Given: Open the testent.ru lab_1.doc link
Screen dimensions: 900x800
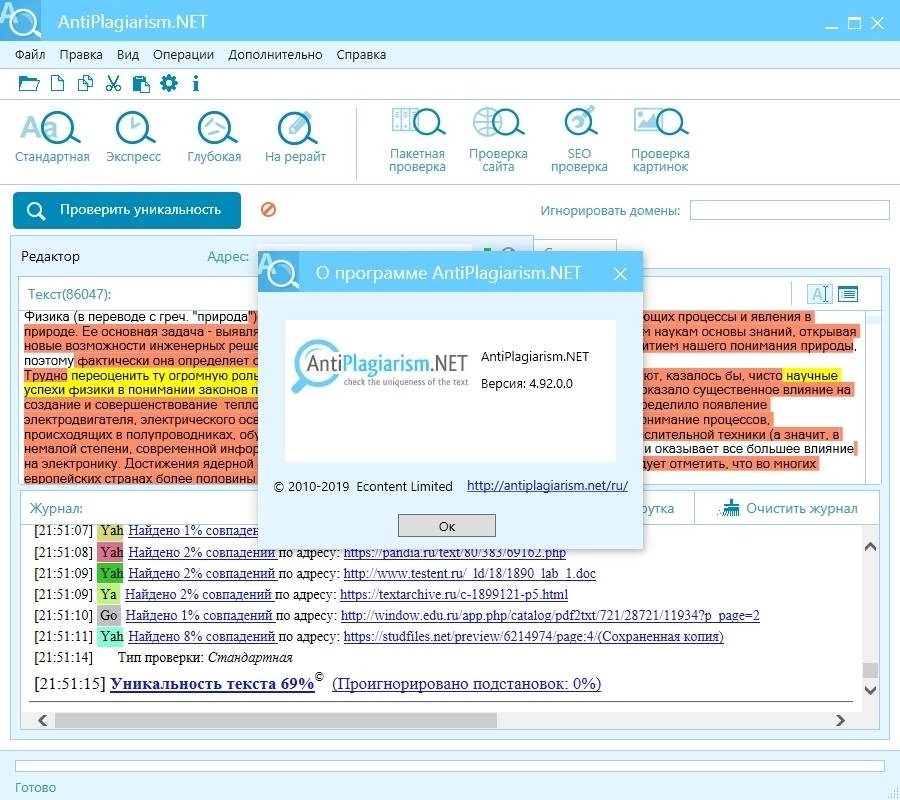Looking at the screenshot, I should pyautogui.click(x=470, y=573).
